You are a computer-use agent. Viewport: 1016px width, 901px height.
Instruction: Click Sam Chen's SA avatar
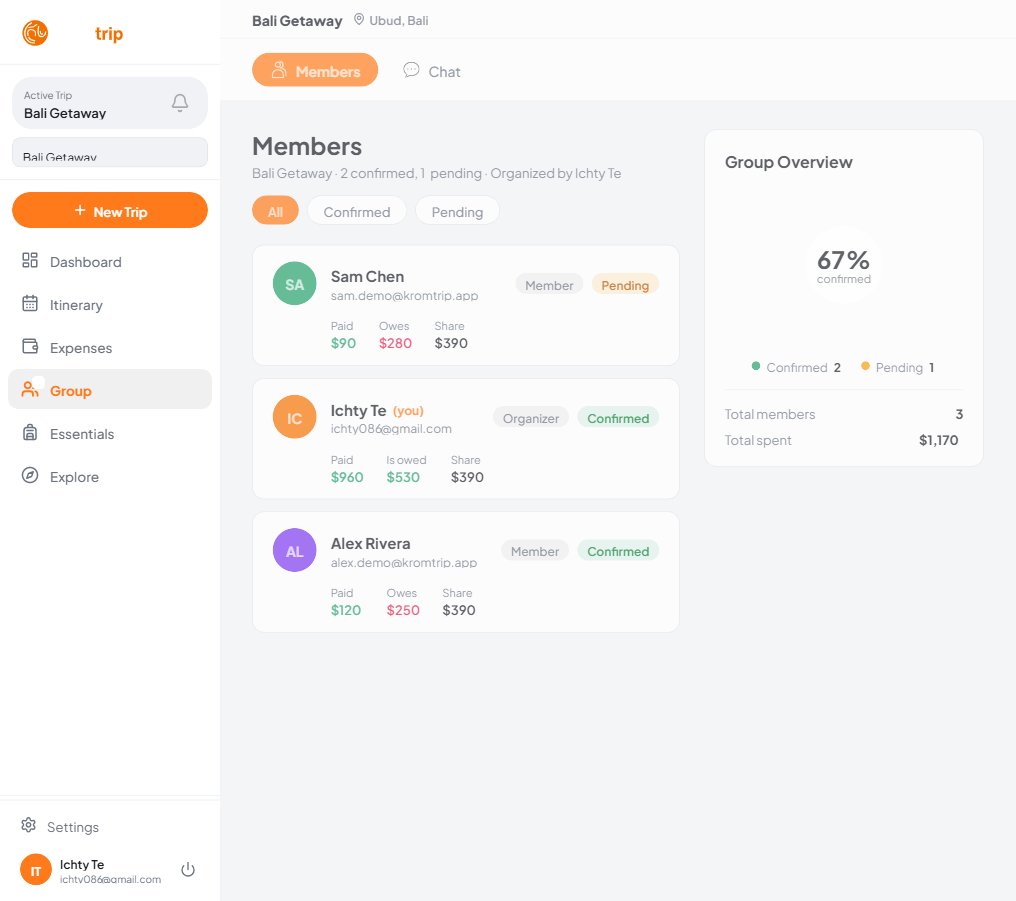point(294,283)
